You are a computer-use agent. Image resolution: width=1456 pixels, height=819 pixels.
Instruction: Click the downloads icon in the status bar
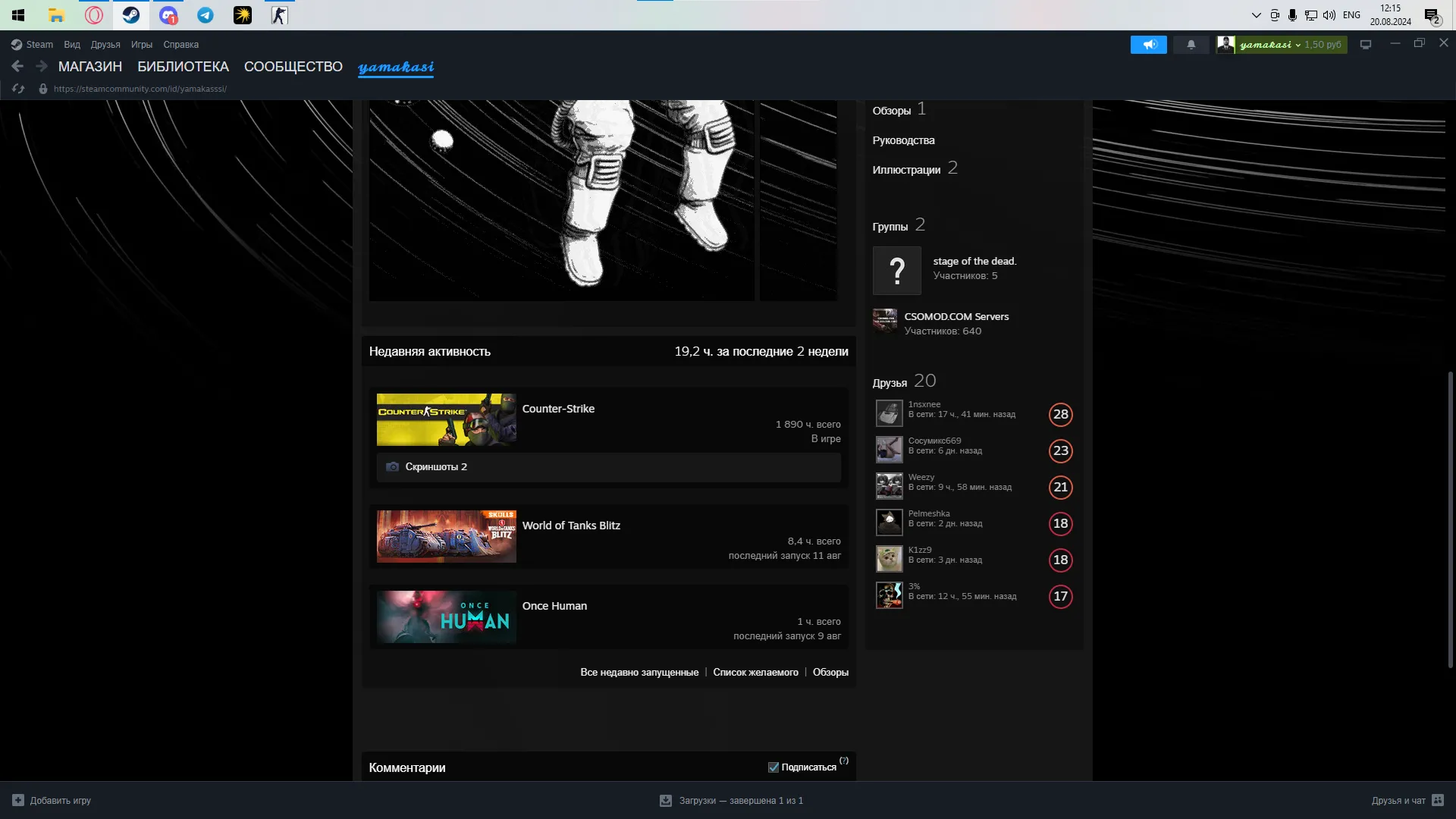665,800
